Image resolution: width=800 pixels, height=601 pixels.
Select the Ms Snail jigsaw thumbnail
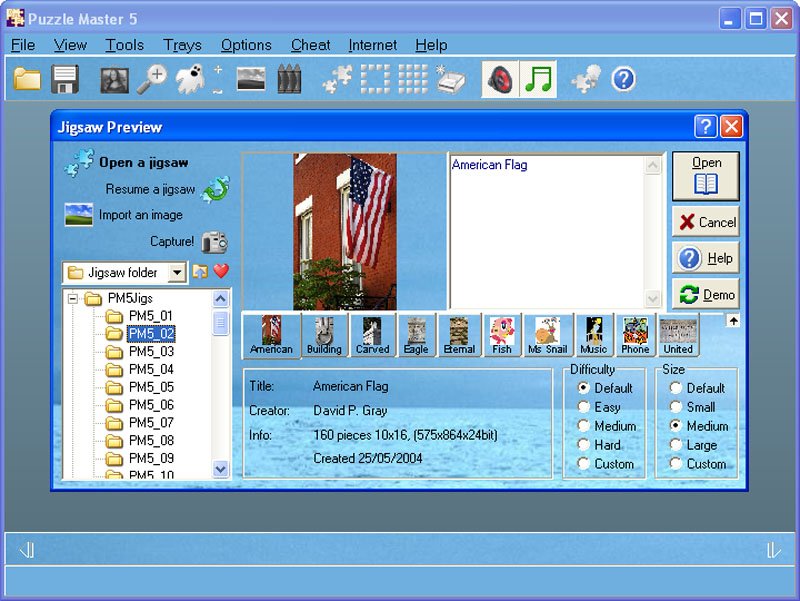pos(548,335)
